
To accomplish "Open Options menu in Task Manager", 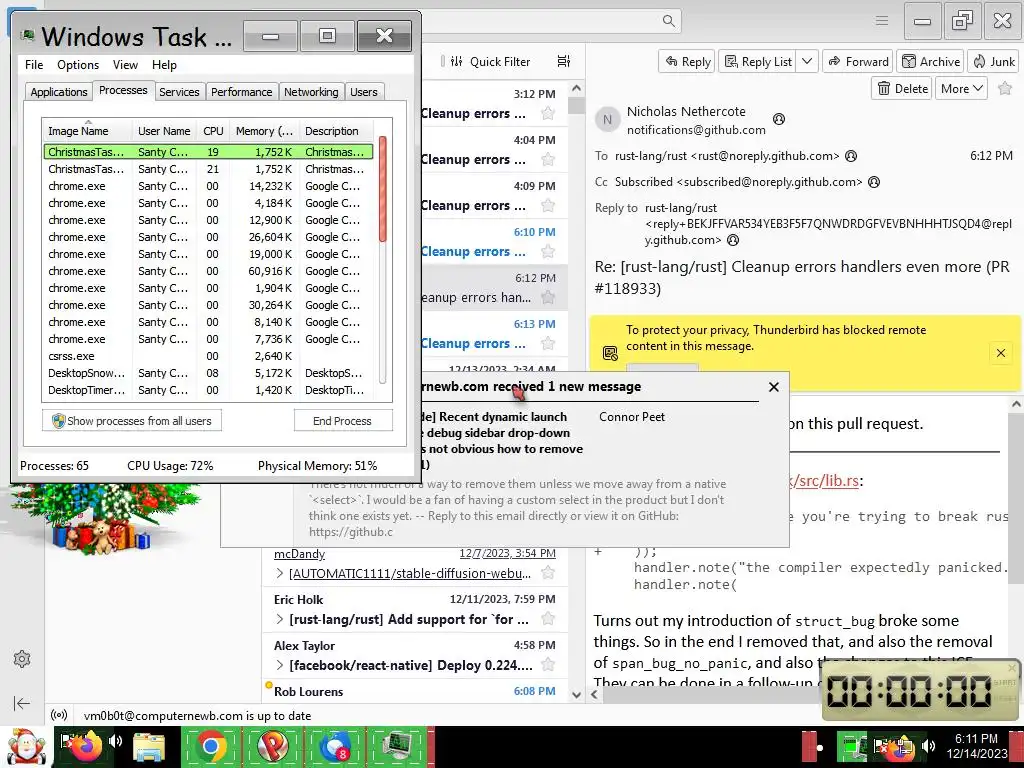I will [78, 65].
